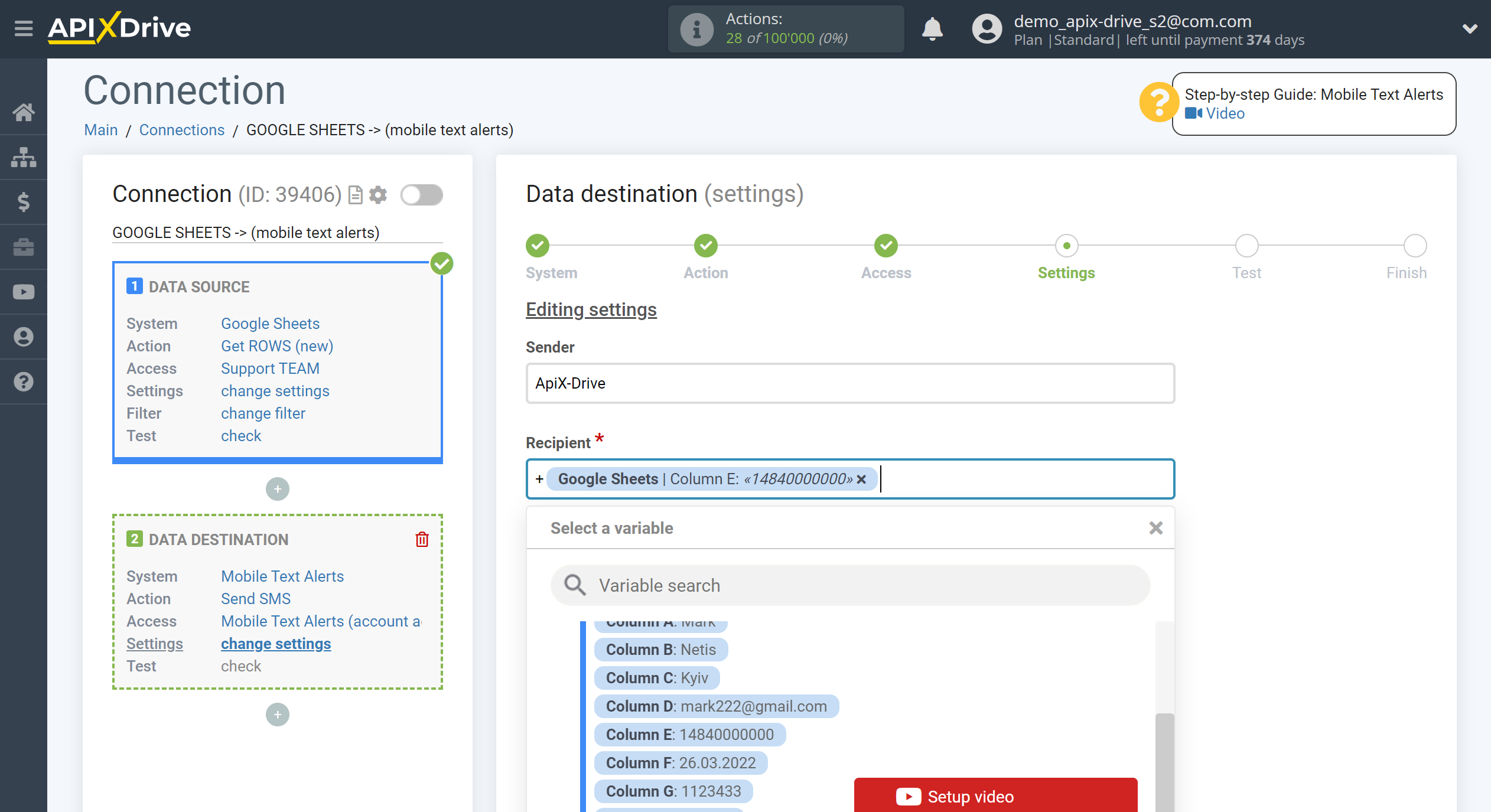The height and width of the screenshot is (812, 1491).
Task: Open Google Sheets system link
Action: (x=270, y=324)
